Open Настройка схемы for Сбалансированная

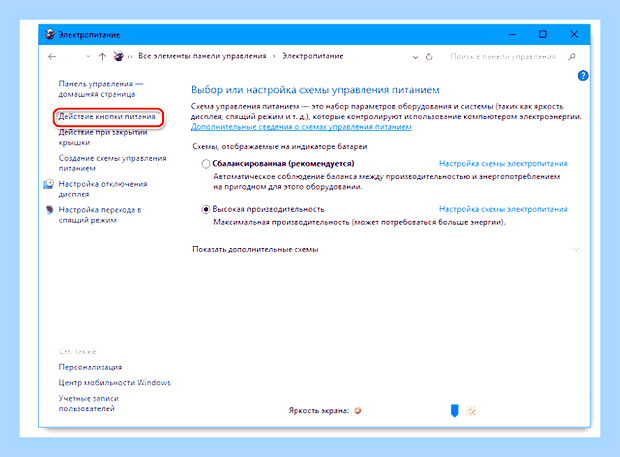pyautogui.click(x=503, y=164)
